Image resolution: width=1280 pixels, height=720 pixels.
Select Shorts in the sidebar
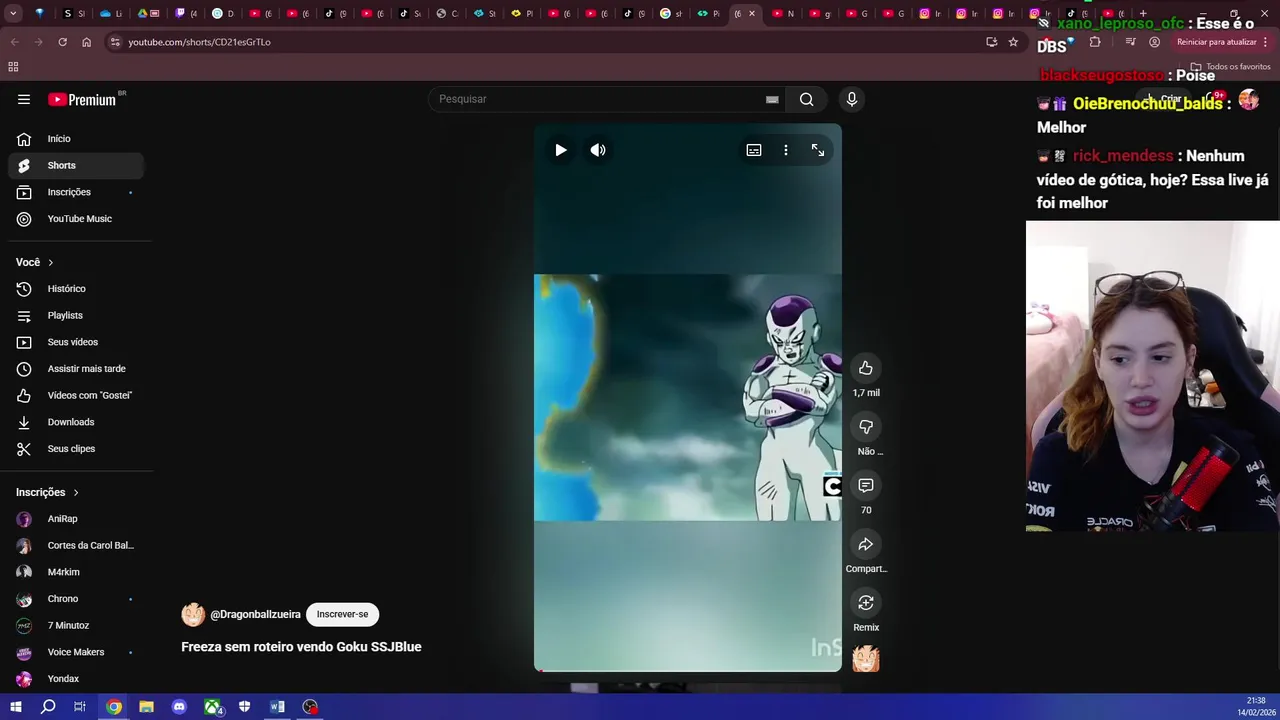tap(76, 165)
